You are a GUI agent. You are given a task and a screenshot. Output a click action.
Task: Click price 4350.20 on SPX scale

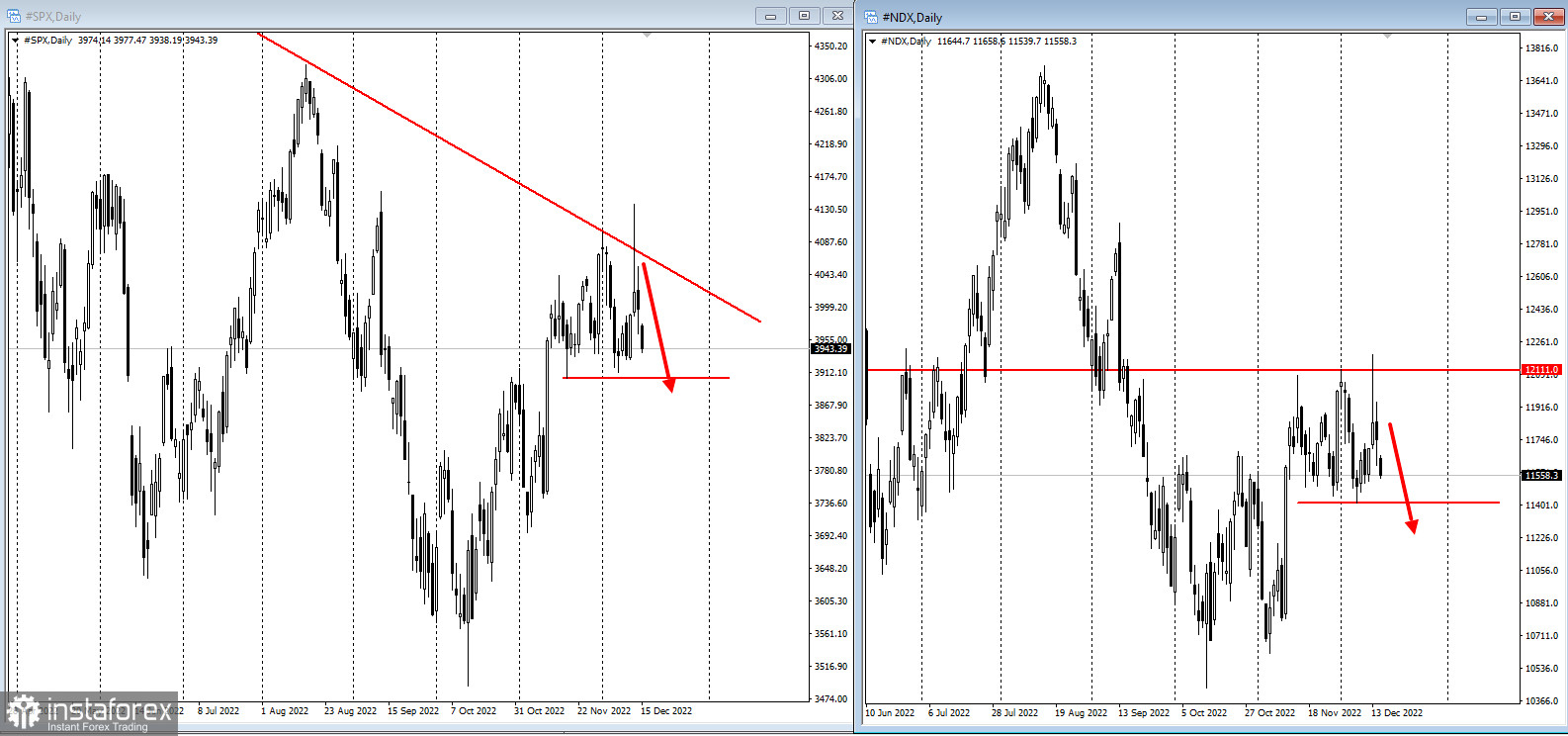830,46
